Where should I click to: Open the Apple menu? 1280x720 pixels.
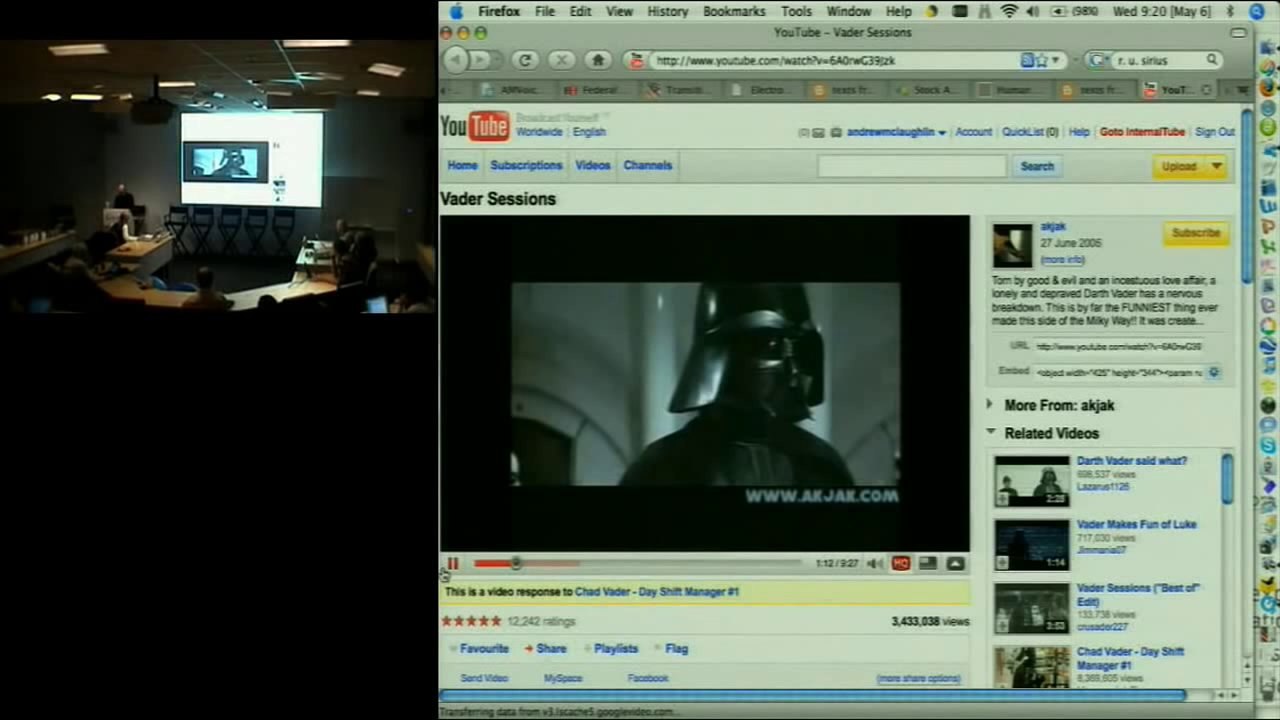click(456, 11)
